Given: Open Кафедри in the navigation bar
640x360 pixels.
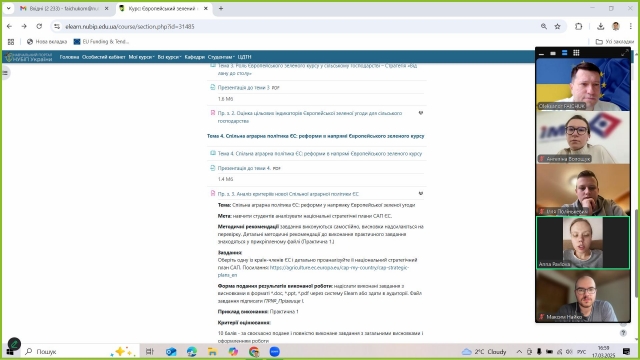Looking at the screenshot, I should tap(195, 57).
